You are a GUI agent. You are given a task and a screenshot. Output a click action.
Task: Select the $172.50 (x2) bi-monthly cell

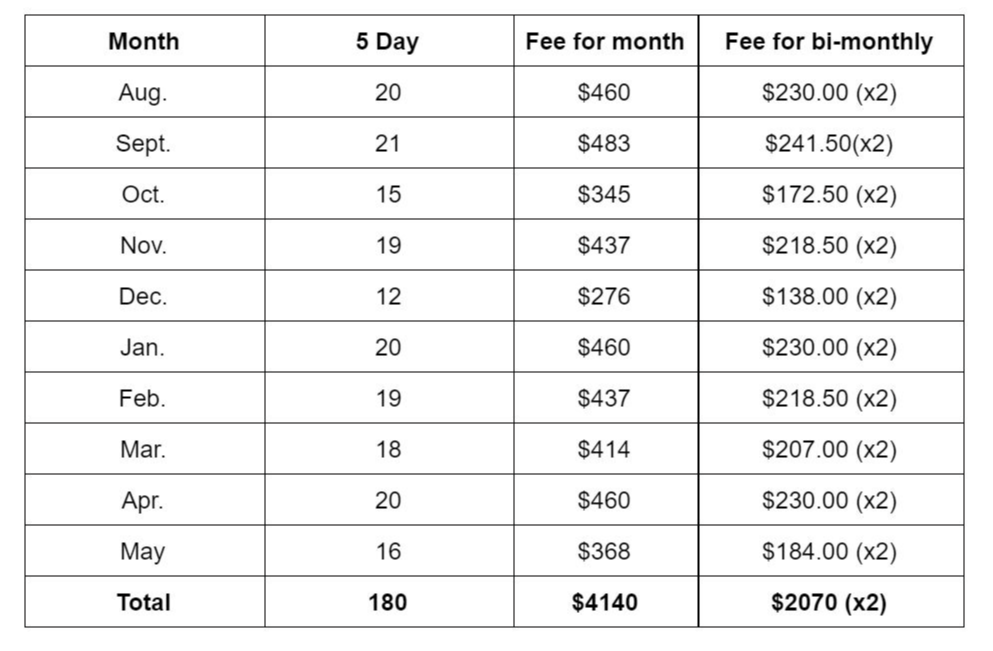(831, 194)
